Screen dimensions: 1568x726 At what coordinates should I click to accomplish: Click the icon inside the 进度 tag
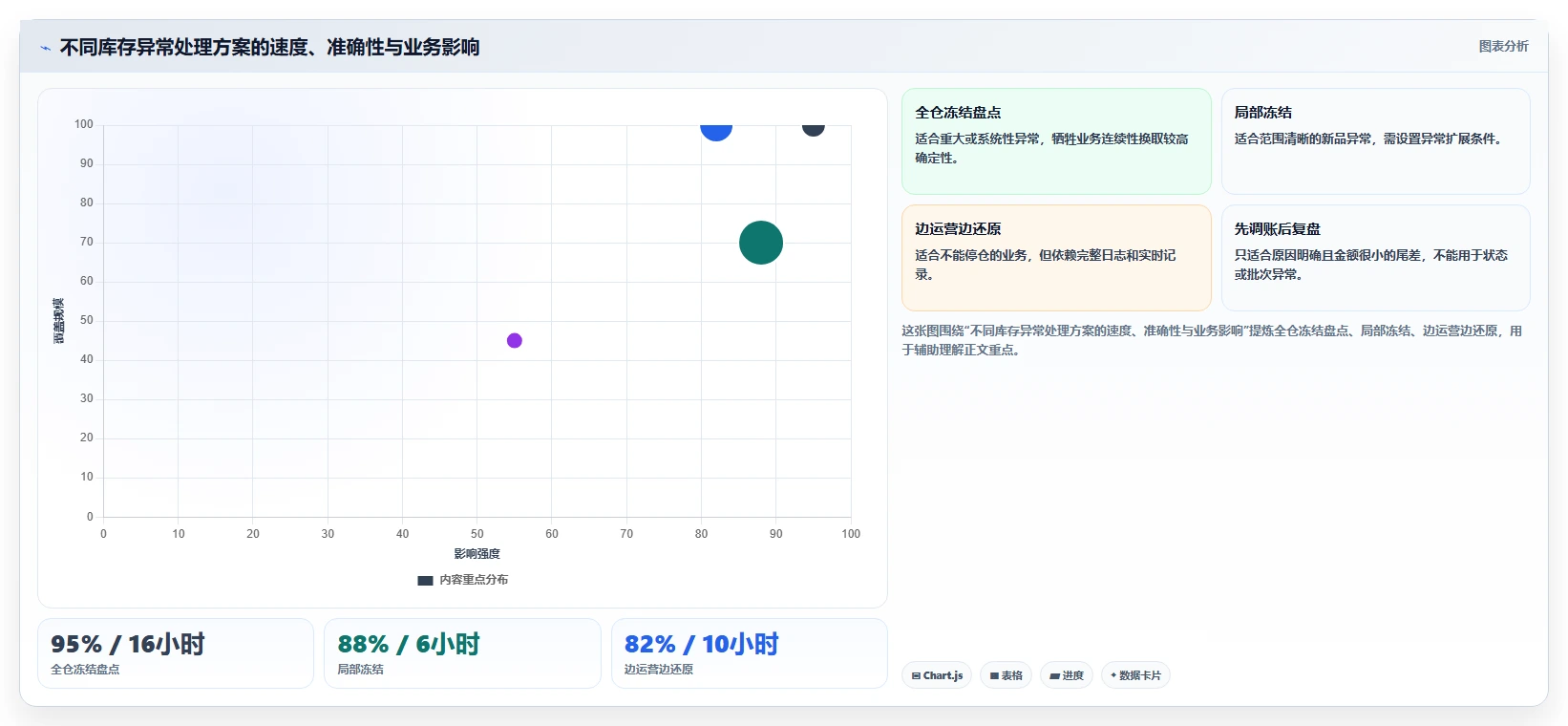(1054, 675)
